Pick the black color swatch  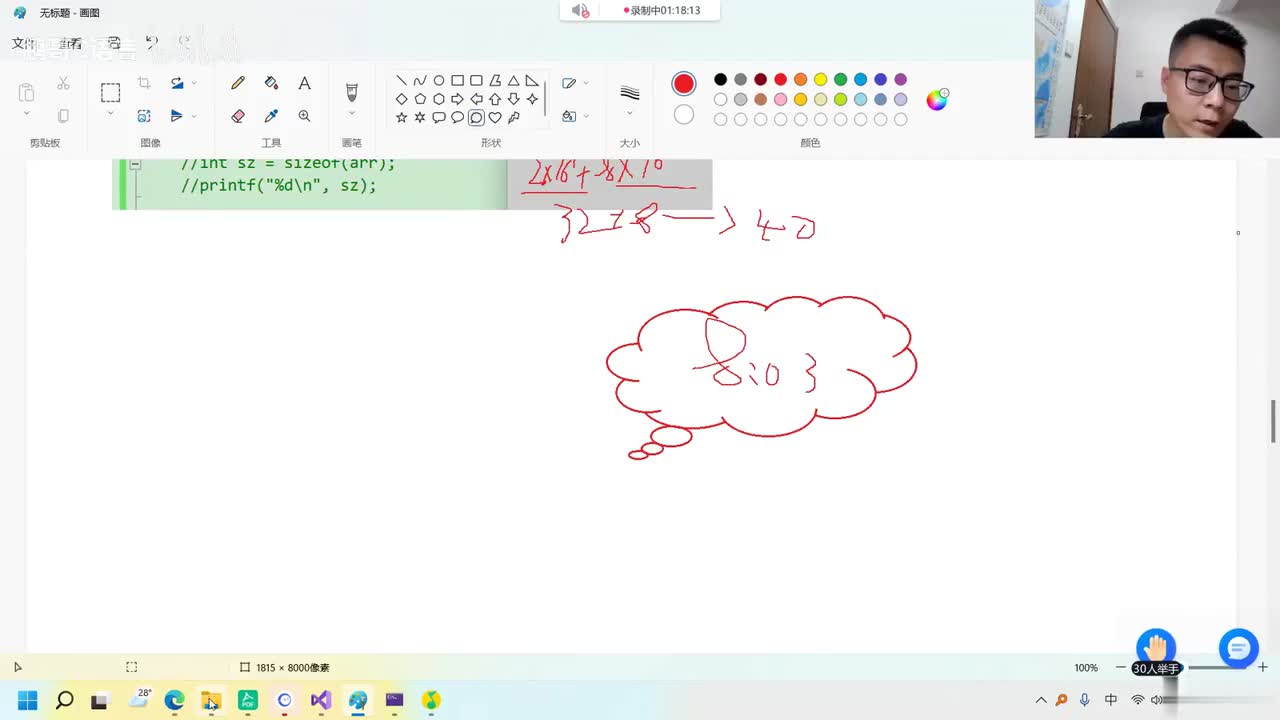(720, 80)
